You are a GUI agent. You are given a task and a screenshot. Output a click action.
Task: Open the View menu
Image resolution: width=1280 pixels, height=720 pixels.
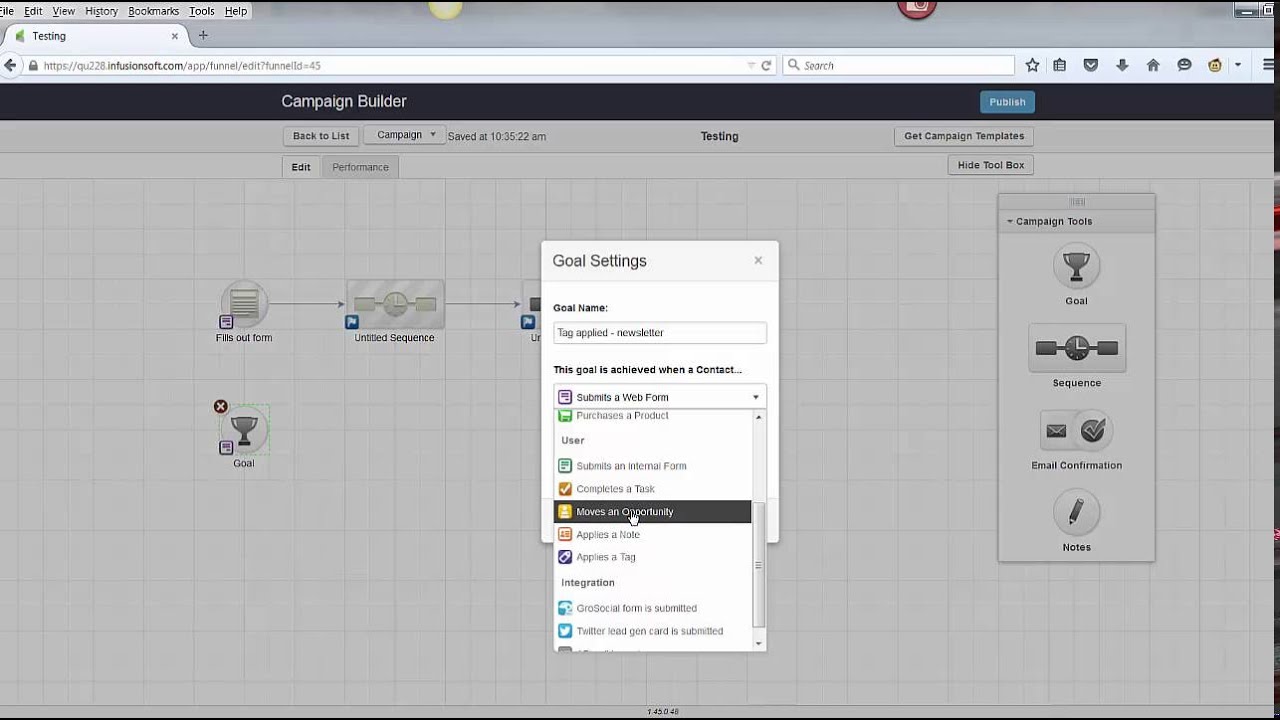[63, 11]
